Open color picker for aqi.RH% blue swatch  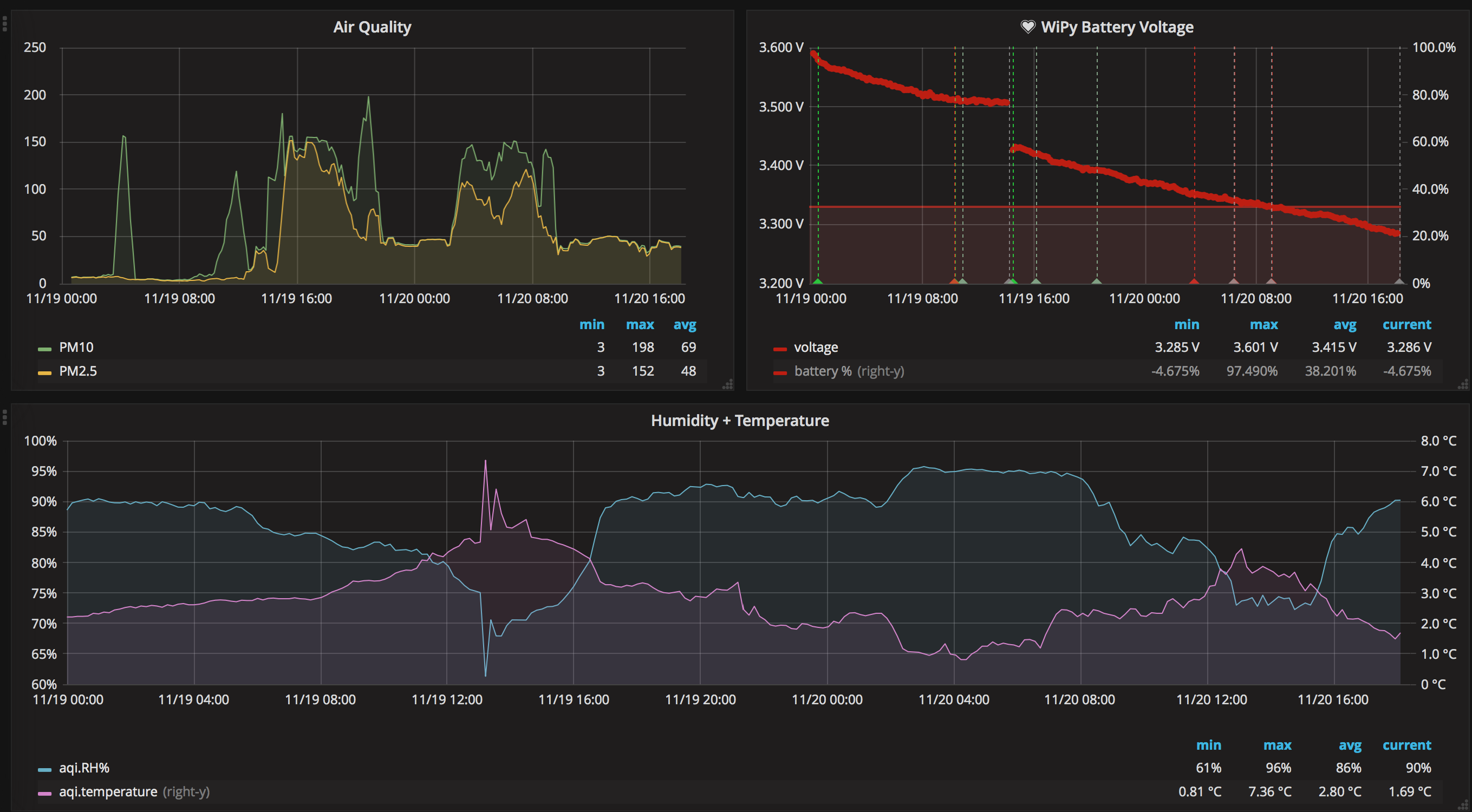(x=44, y=770)
